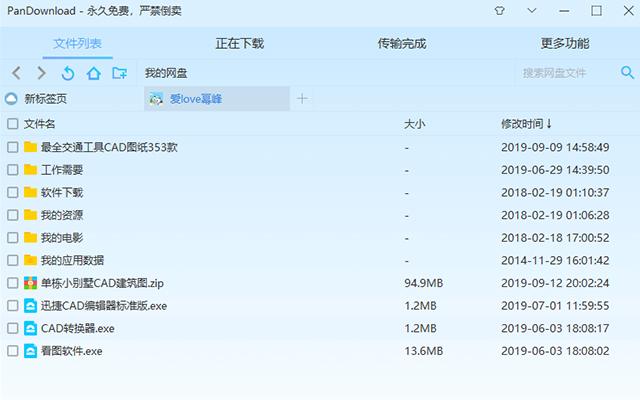Open the 软件下载 folder name
This screenshot has height=400, width=640.
point(62,192)
